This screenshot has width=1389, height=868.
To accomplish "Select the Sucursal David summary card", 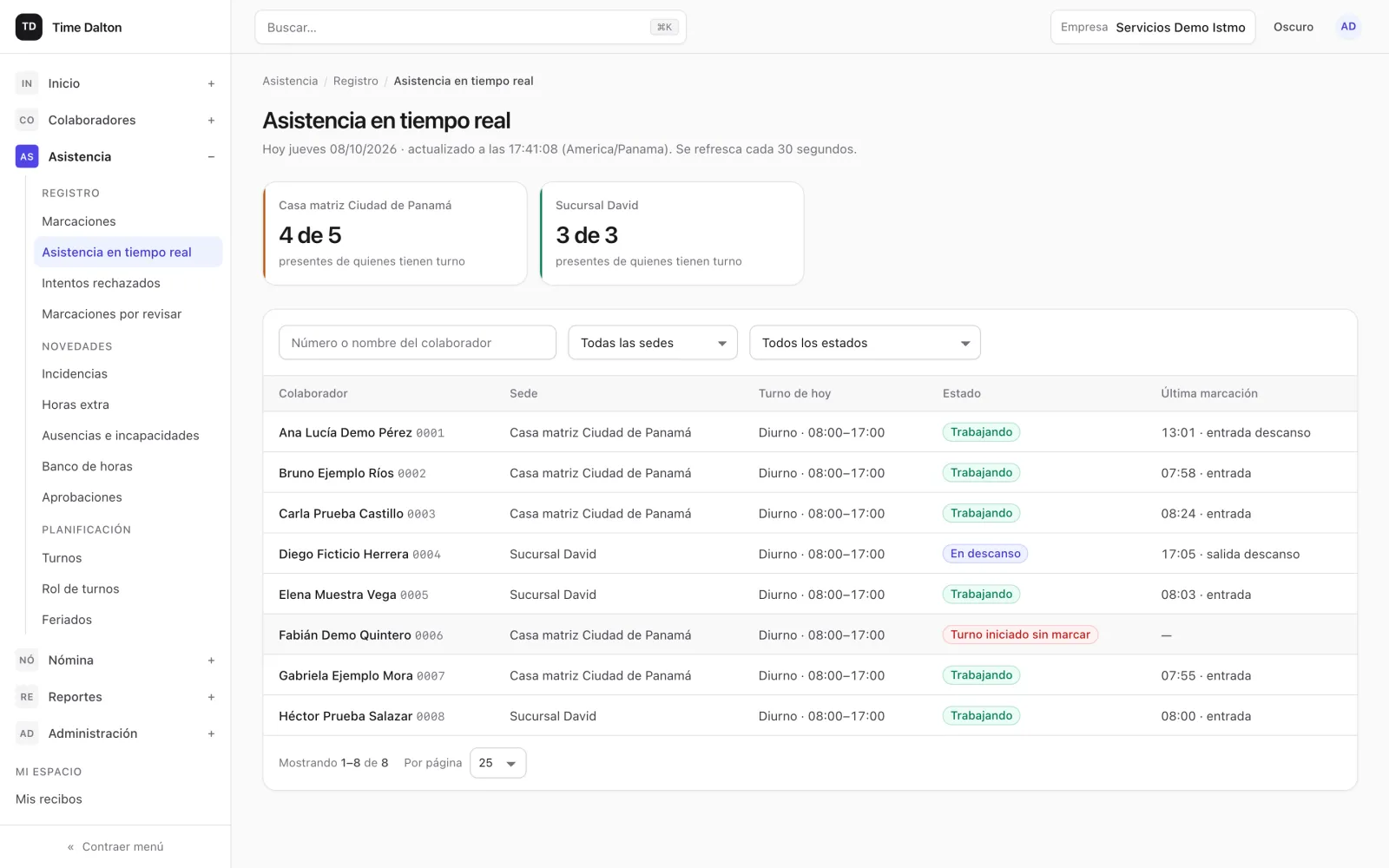I will (672, 233).
